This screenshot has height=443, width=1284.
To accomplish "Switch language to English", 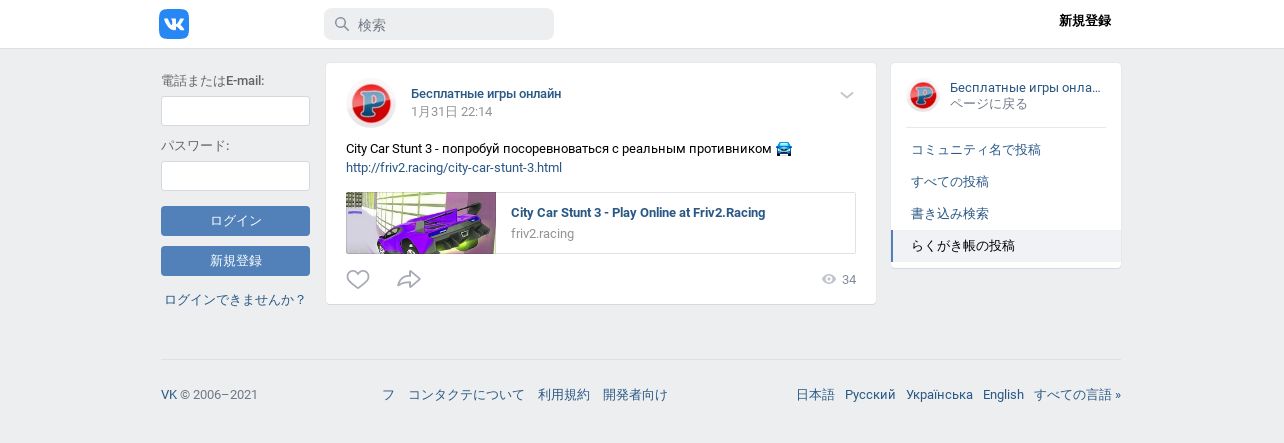I will [x=1003, y=395].
